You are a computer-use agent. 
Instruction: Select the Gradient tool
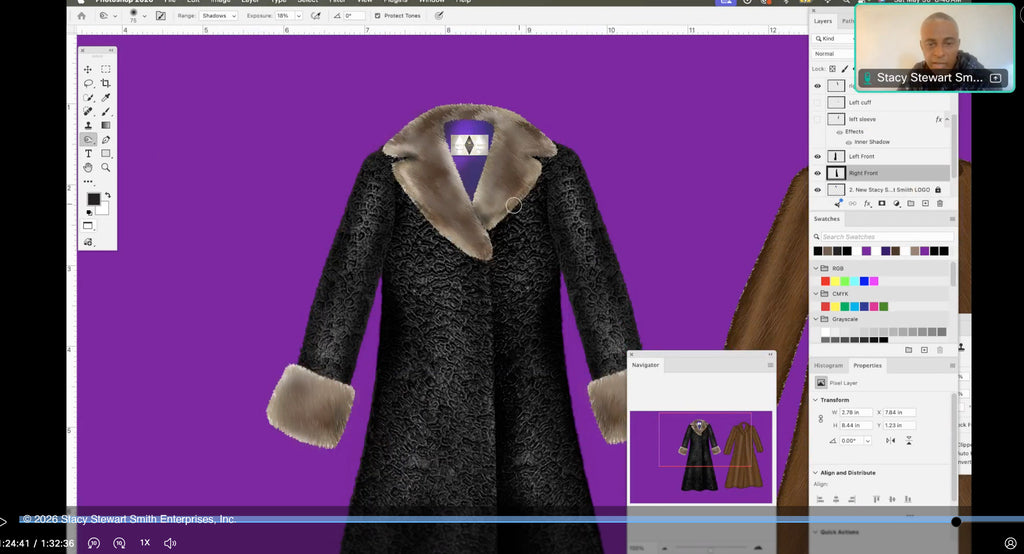[x=106, y=125]
